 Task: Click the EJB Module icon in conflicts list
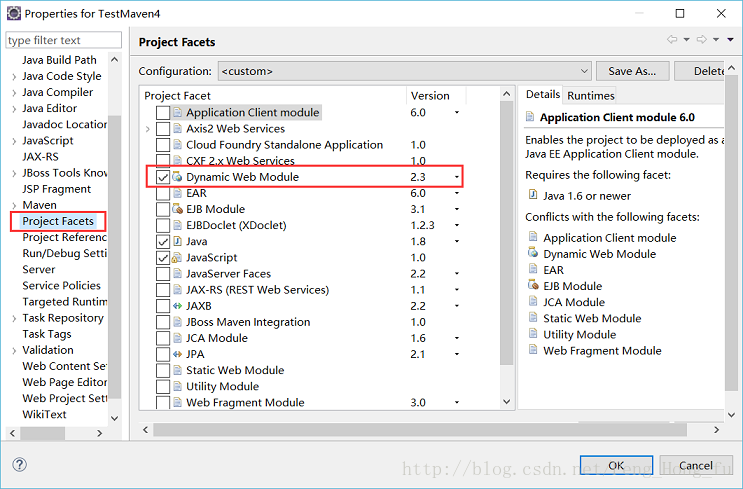[533, 285]
